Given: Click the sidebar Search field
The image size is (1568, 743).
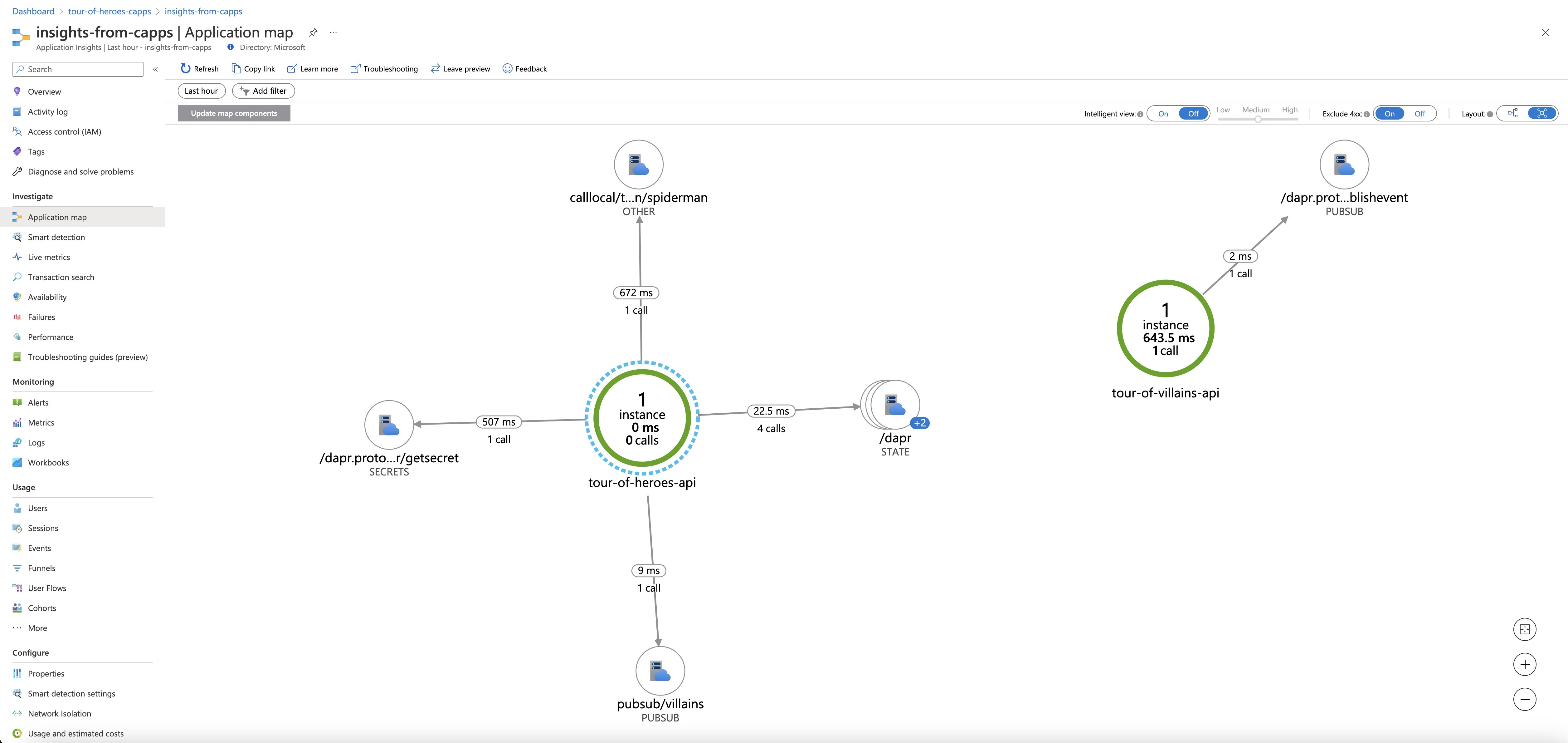Looking at the screenshot, I should (x=78, y=69).
